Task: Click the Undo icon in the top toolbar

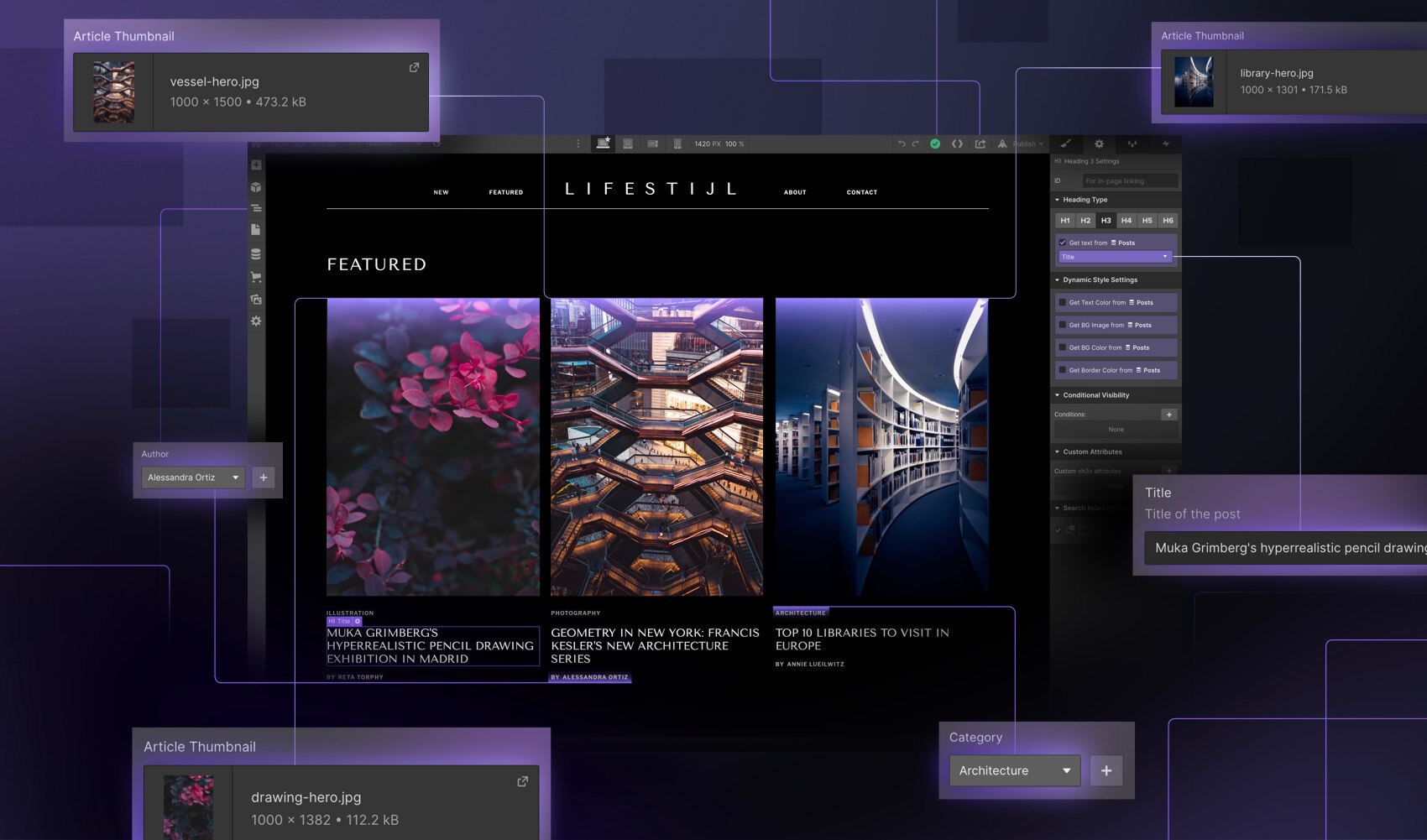Action: [901, 143]
